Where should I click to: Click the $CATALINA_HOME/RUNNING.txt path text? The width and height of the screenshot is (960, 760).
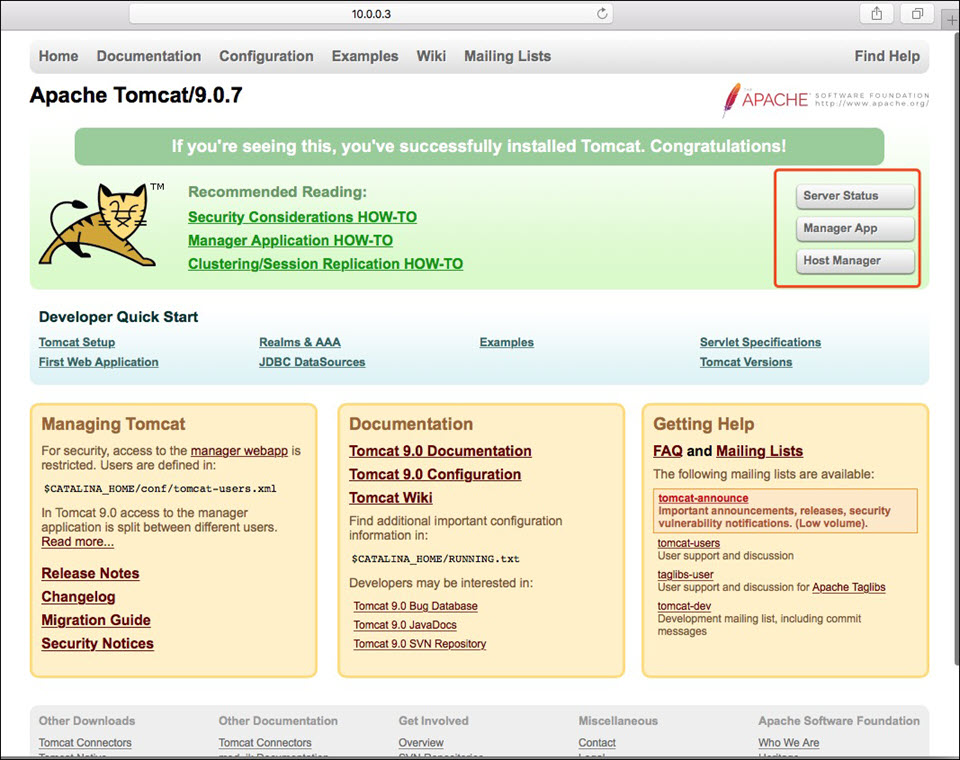(x=435, y=559)
